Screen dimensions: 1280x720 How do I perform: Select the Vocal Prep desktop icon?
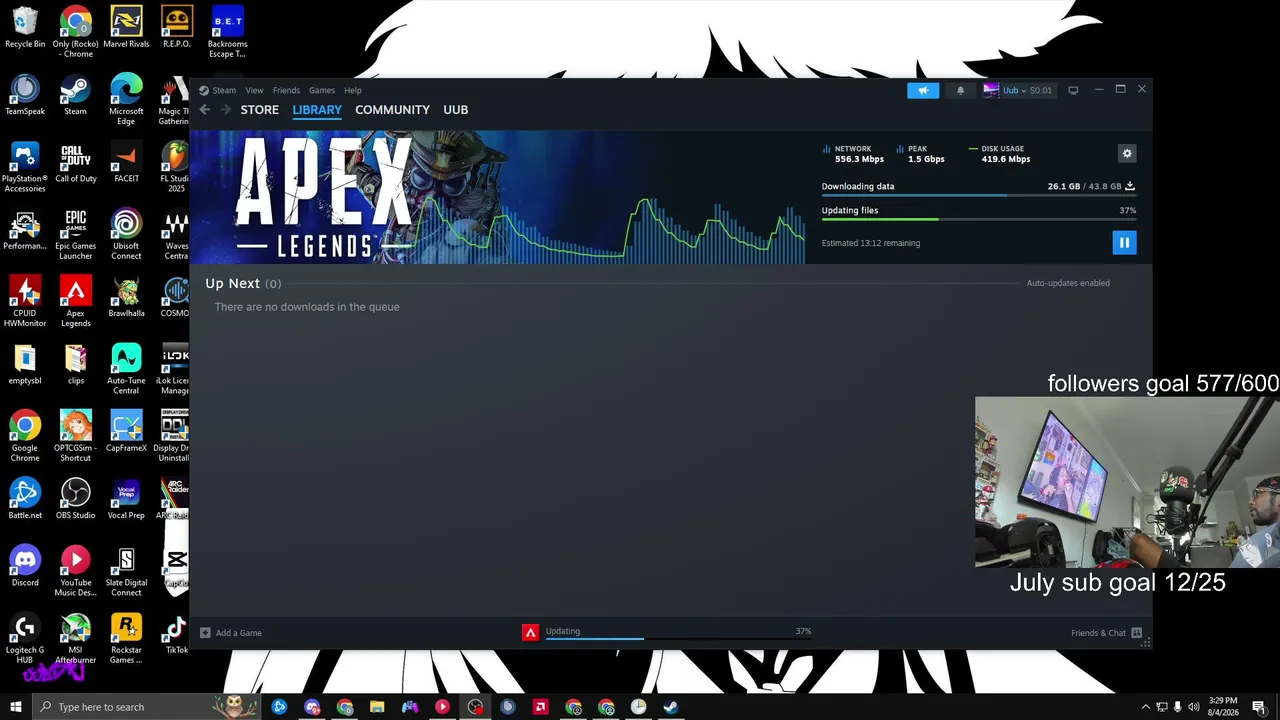(126, 500)
